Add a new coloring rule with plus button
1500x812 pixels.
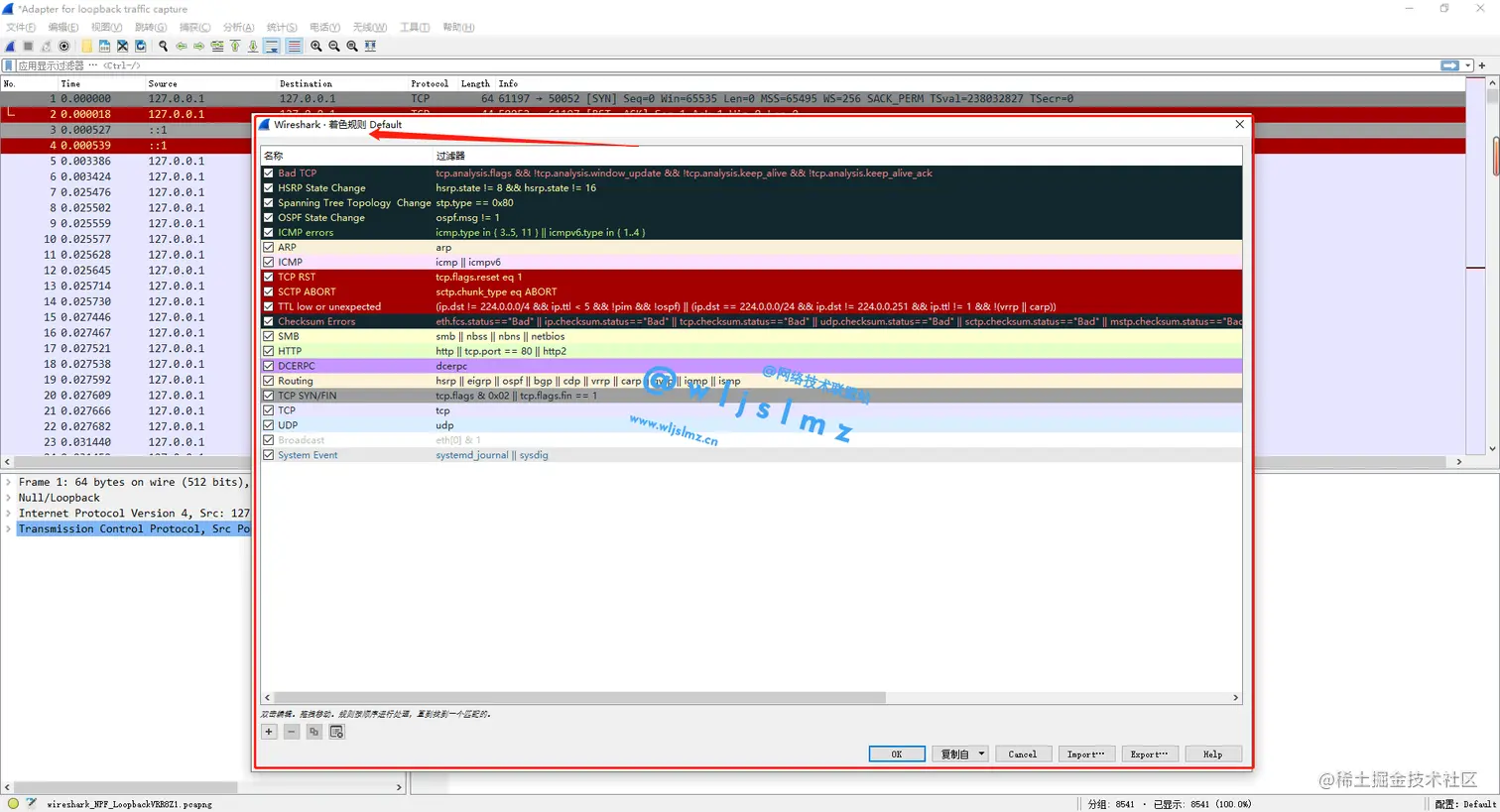269,732
